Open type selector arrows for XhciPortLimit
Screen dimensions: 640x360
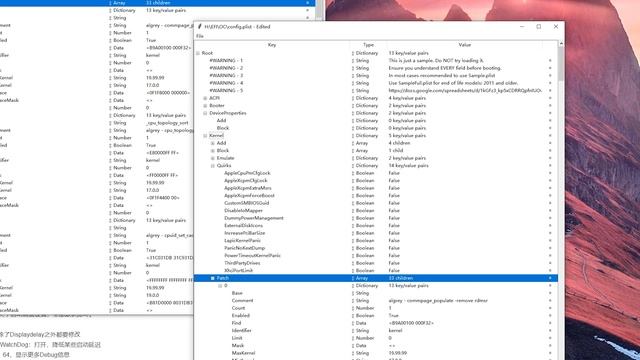tap(353, 271)
